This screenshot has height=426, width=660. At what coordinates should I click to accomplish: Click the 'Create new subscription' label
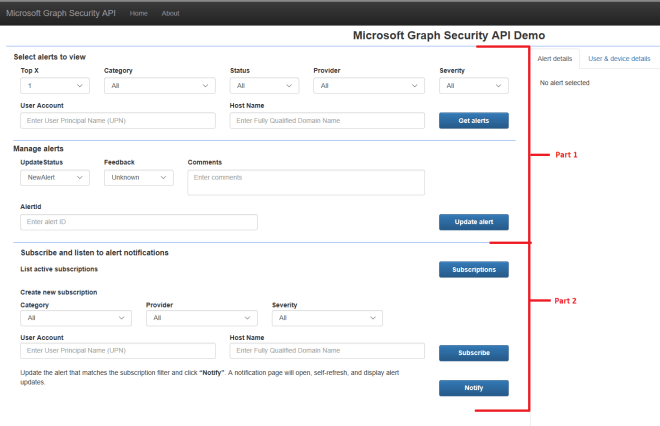click(x=59, y=292)
